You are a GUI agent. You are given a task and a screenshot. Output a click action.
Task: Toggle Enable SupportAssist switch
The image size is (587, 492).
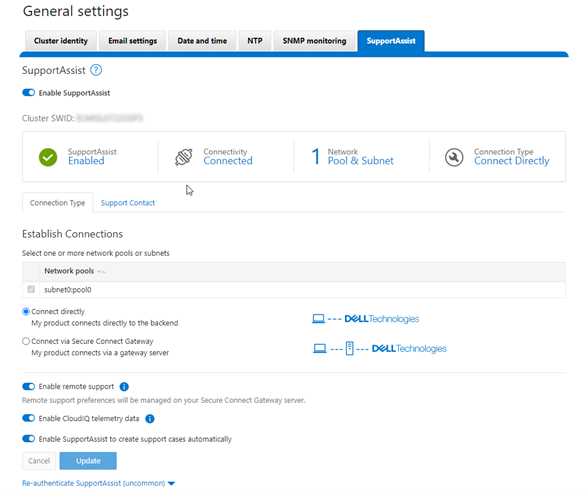coord(28,92)
